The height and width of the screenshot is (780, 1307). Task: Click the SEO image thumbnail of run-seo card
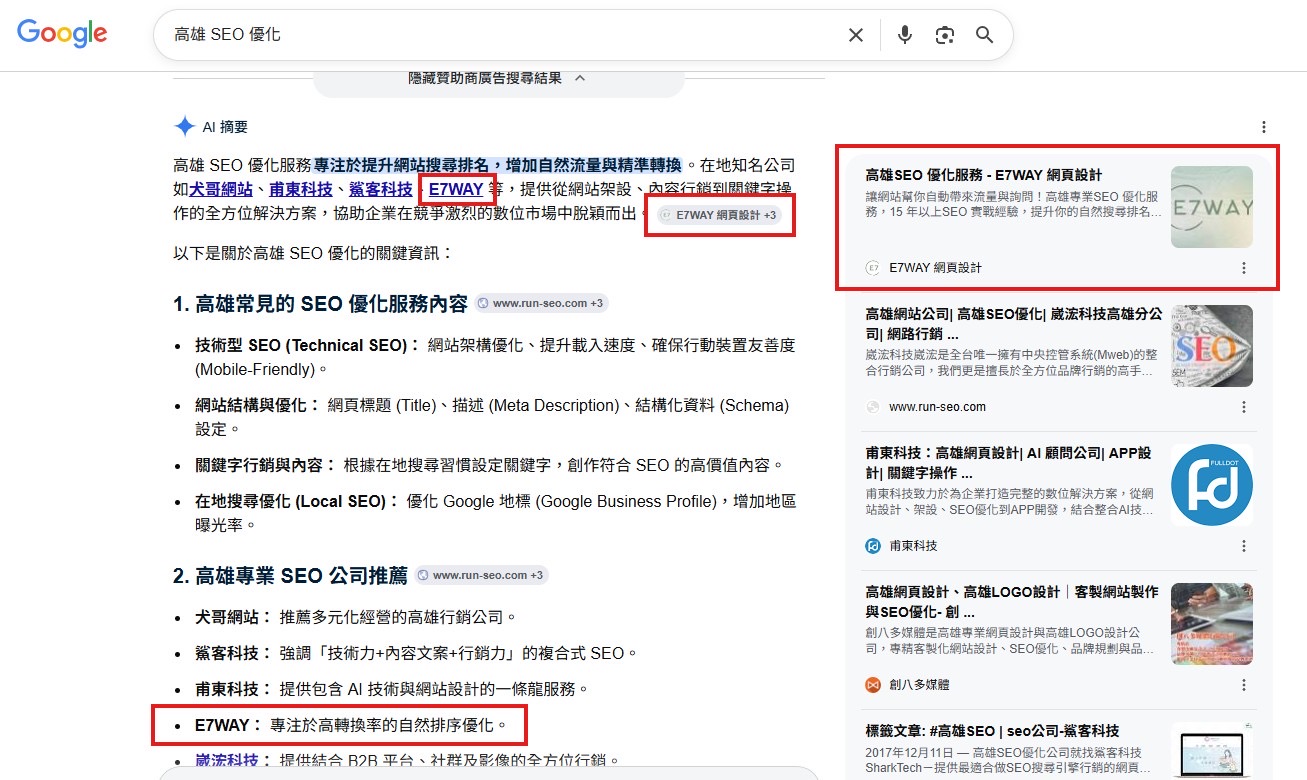click(x=1212, y=346)
